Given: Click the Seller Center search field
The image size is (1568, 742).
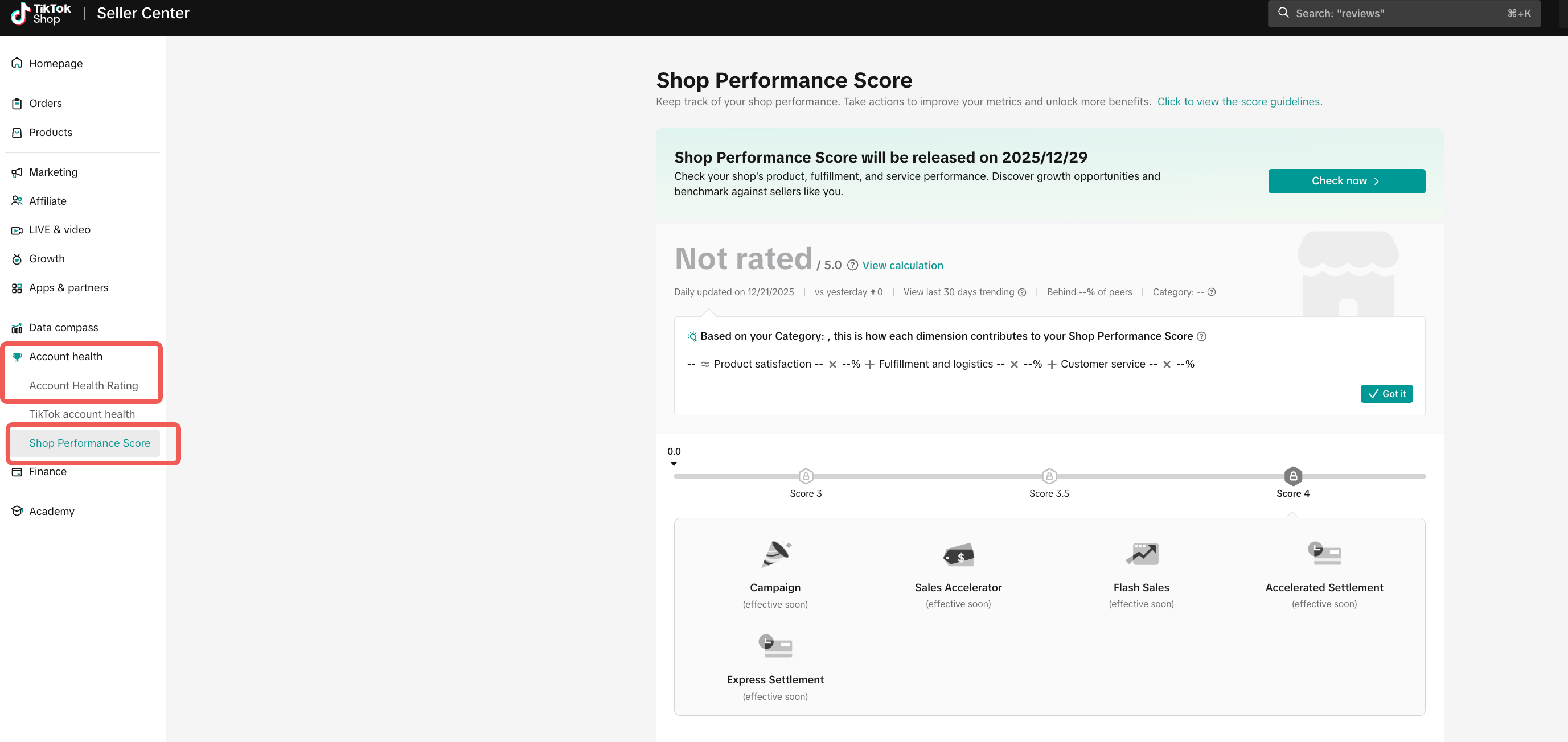Looking at the screenshot, I should coord(1403,14).
